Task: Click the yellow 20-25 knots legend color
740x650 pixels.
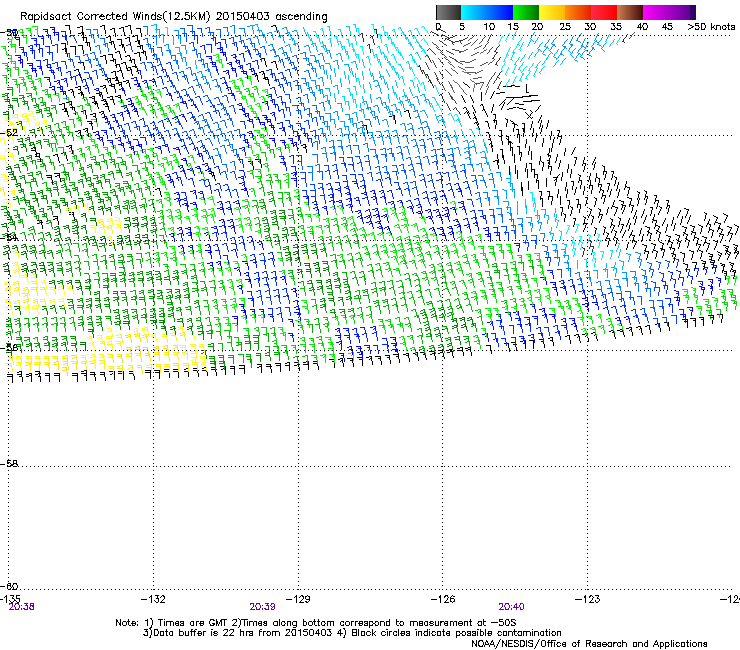Action: point(552,12)
